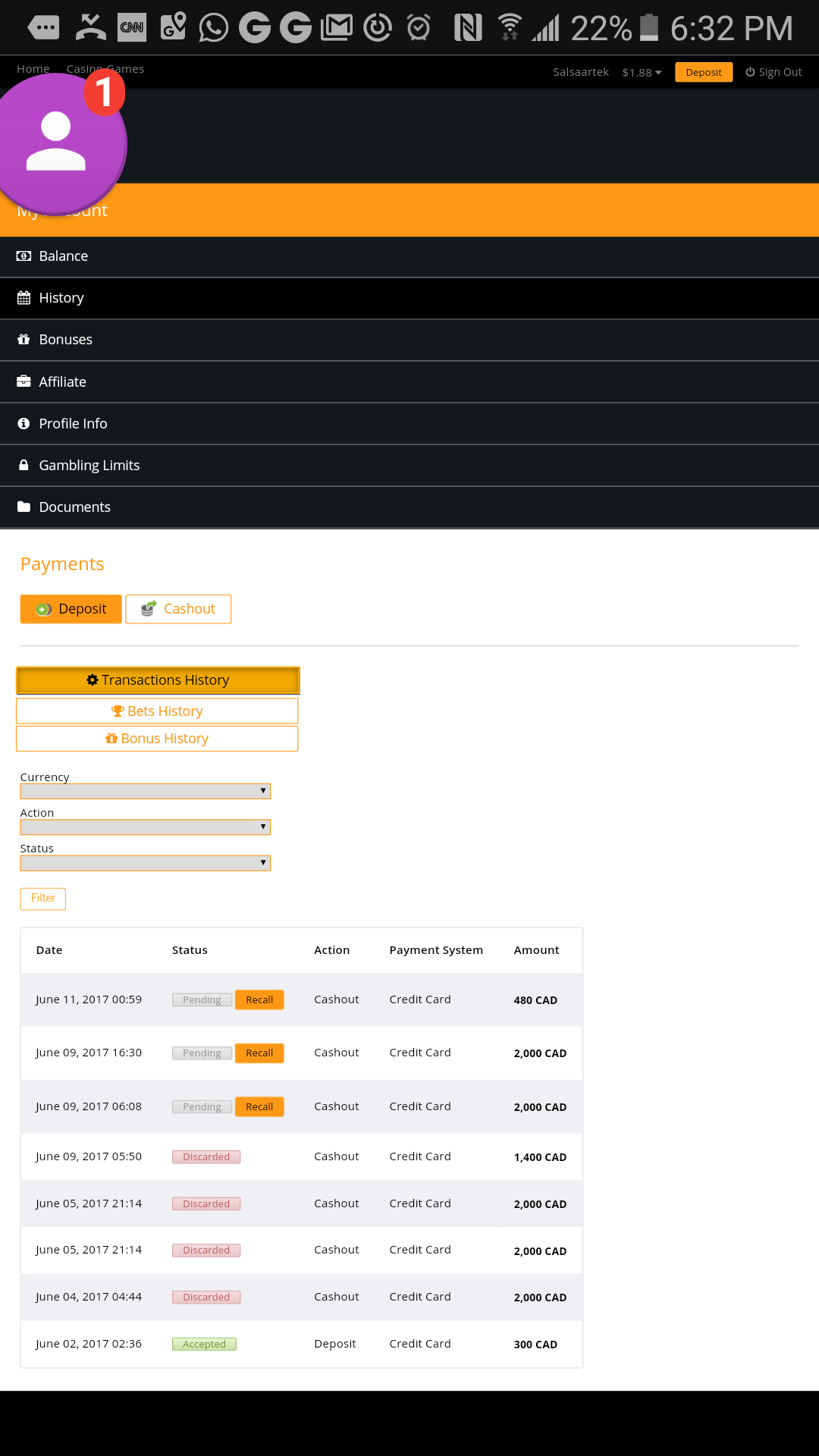The image size is (819, 1456).
Task: Click the Cashout button under Payments
Action: pyautogui.click(x=178, y=609)
